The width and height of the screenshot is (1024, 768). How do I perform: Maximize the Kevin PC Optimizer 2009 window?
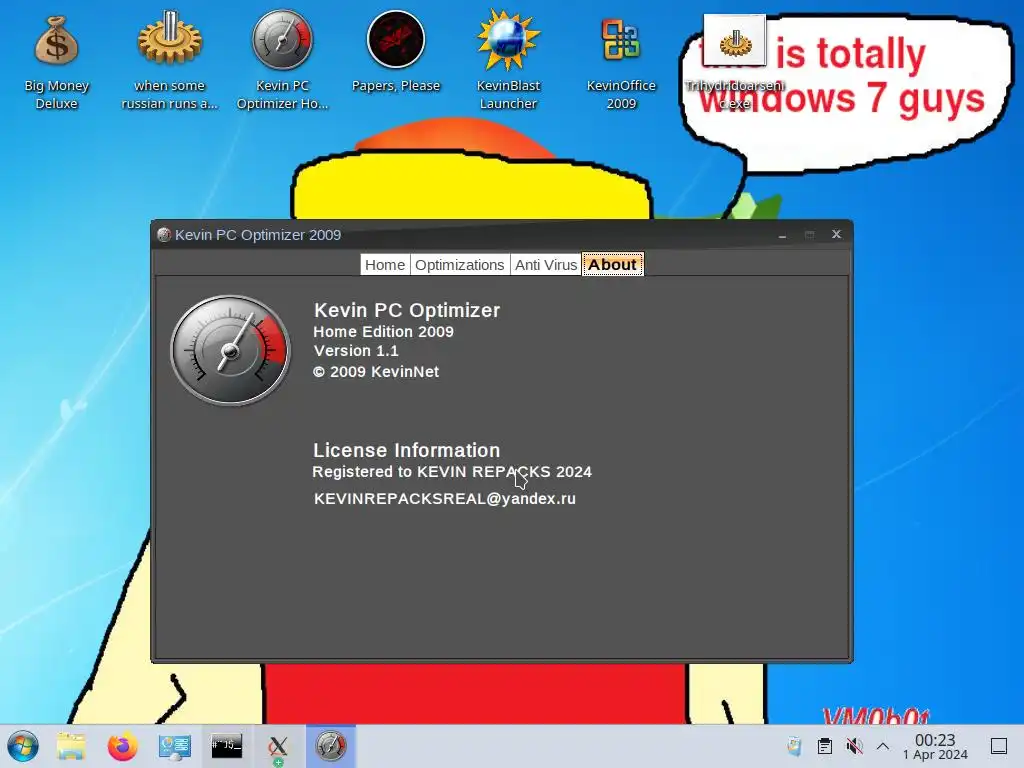point(809,235)
